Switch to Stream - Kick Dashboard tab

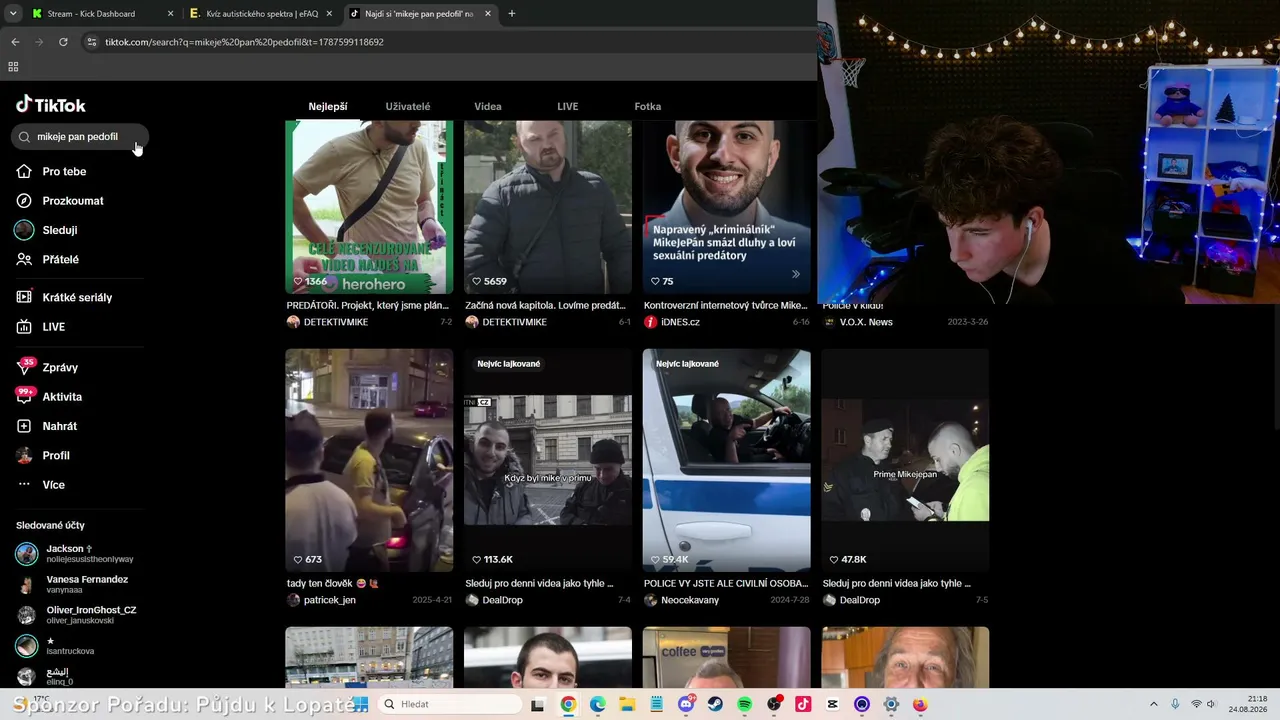[x=100, y=14]
